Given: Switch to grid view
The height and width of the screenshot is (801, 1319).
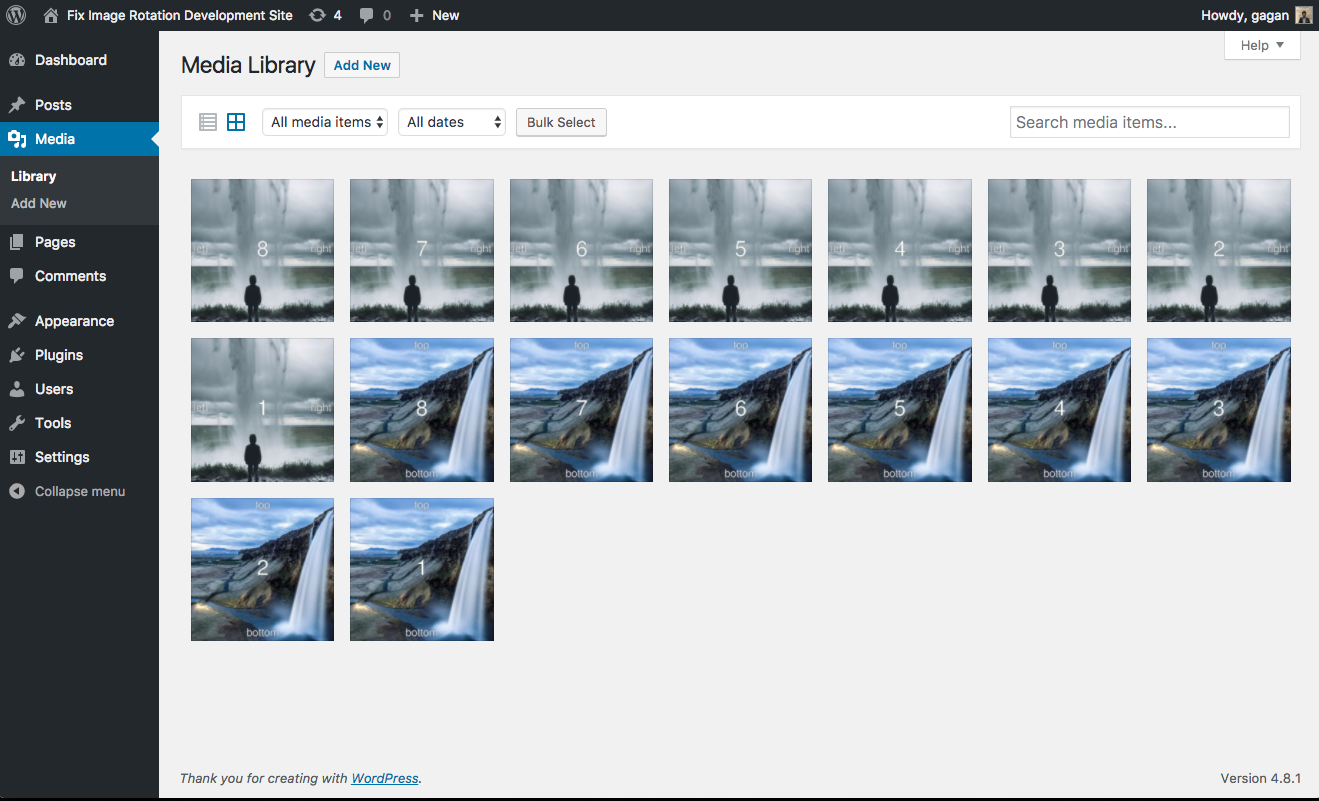Looking at the screenshot, I should click(x=236, y=122).
